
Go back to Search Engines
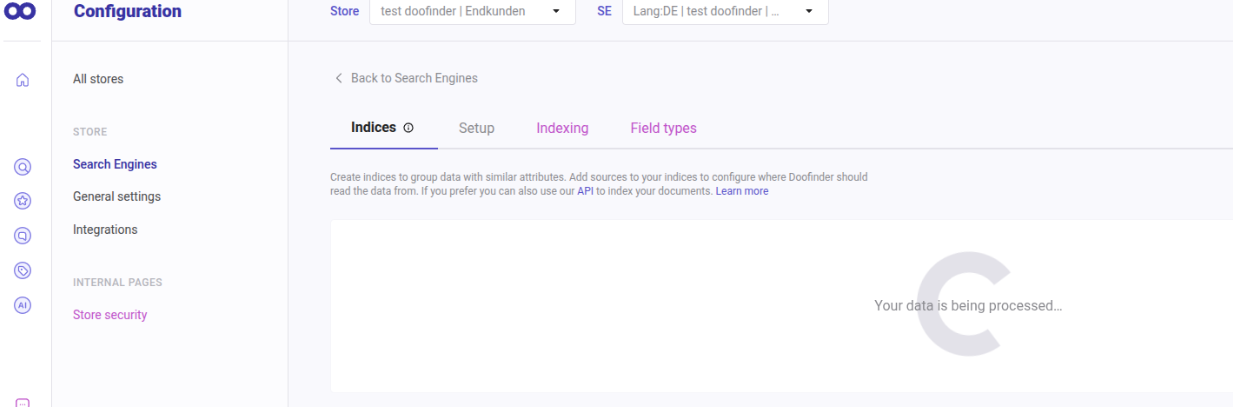pos(406,78)
